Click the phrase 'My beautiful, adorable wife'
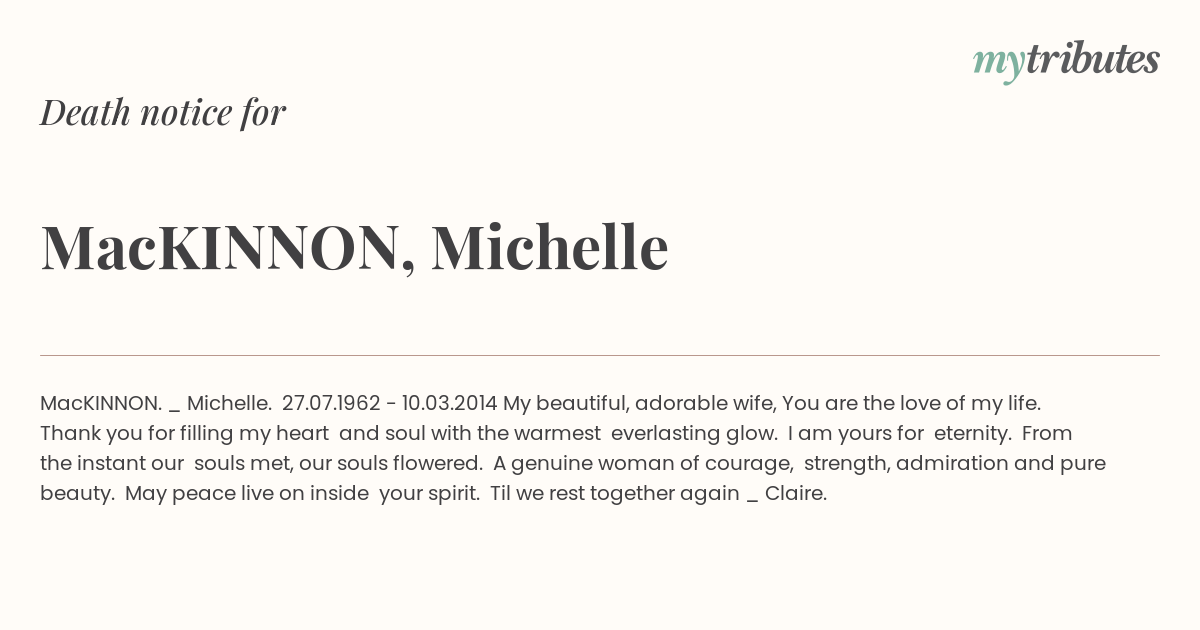The width and height of the screenshot is (1200, 630). coord(638,404)
